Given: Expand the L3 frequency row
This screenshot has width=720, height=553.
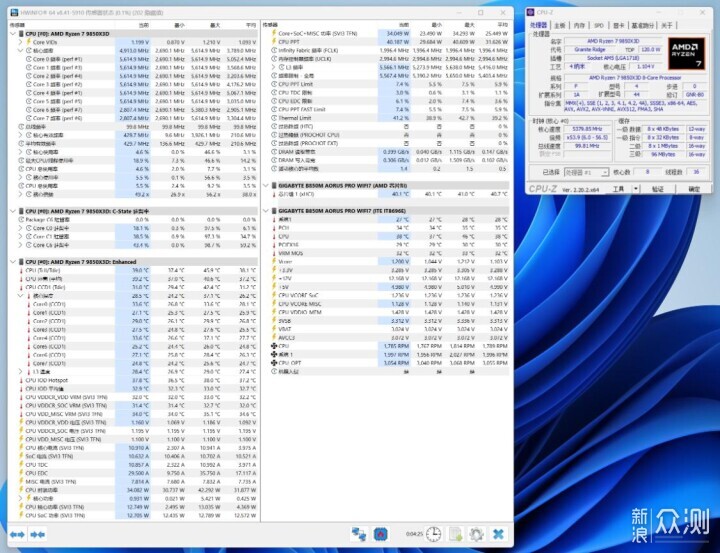Looking at the screenshot, I should [x=274, y=67].
